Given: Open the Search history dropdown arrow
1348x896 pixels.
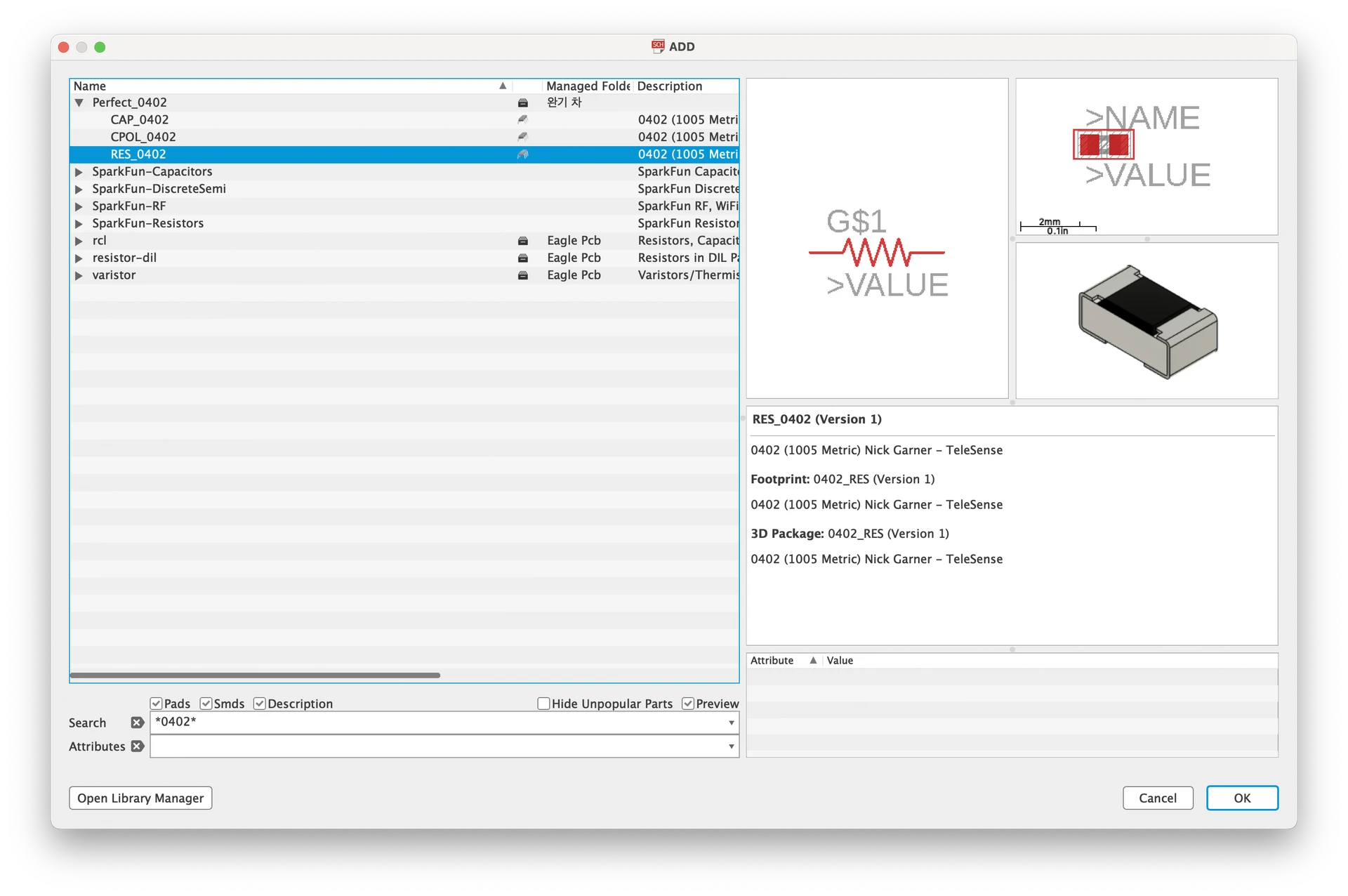Looking at the screenshot, I should (x=731, y=723).
